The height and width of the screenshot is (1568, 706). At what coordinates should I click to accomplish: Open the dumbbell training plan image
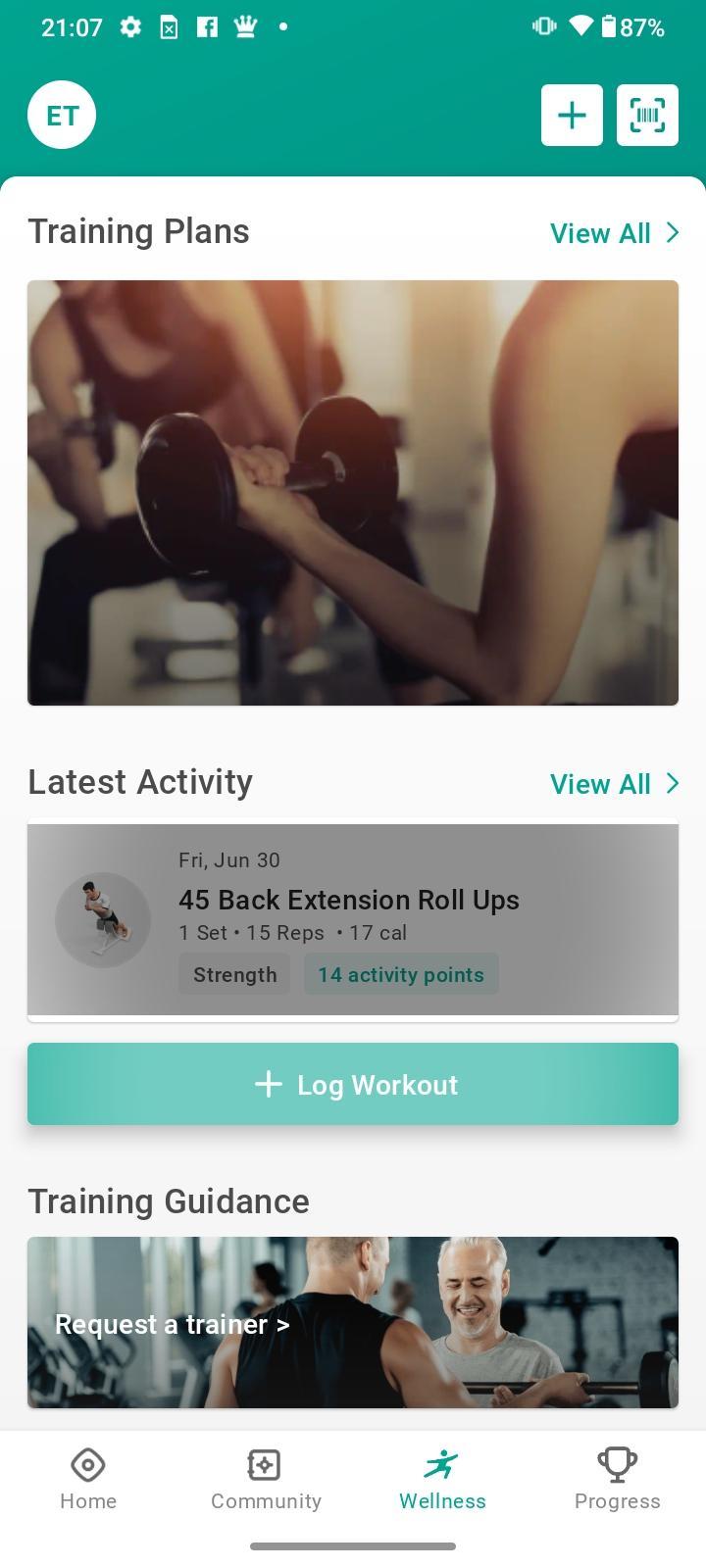[353, 493]
